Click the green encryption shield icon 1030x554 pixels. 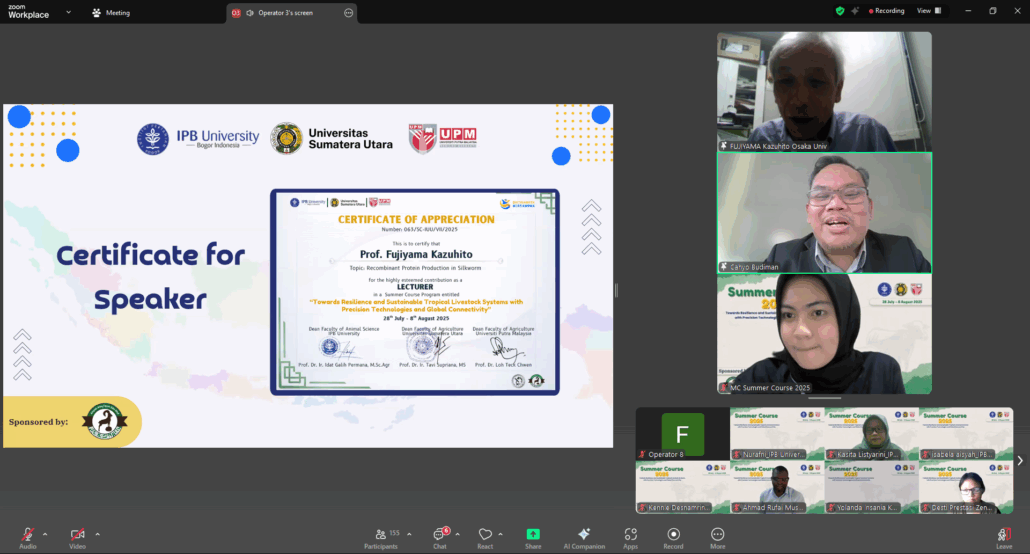pos(840,11)
